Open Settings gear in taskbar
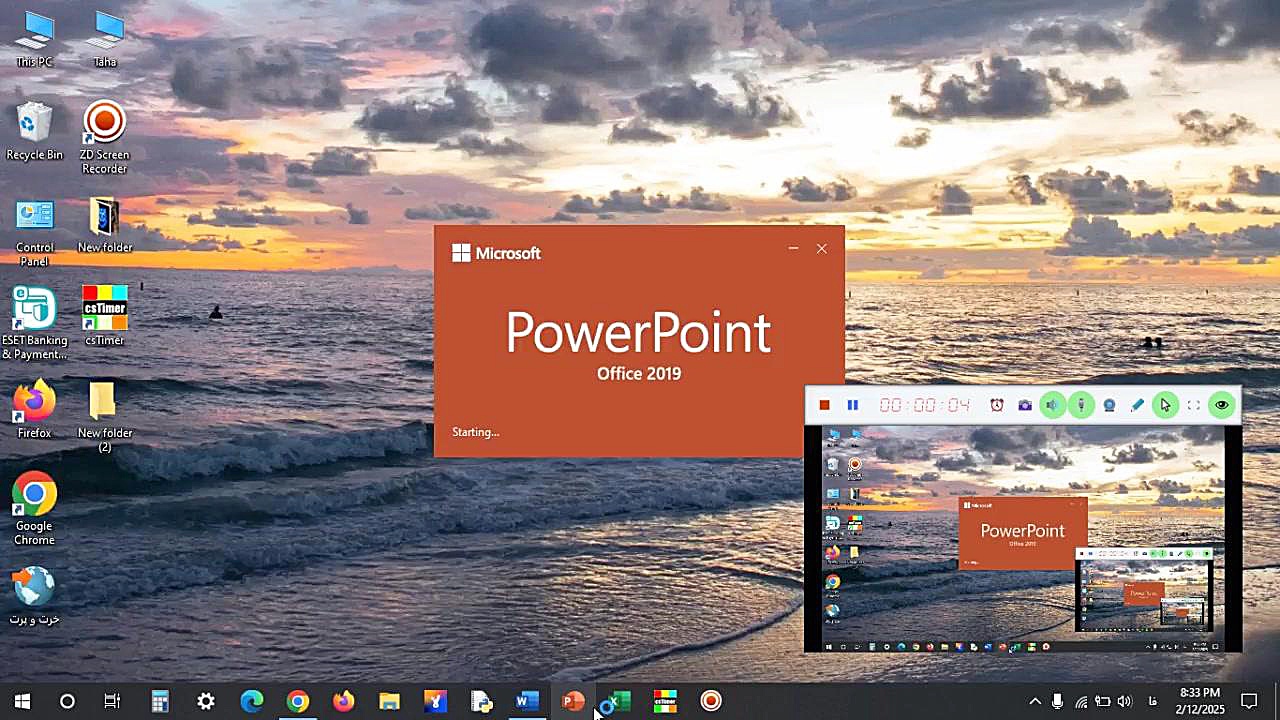Screen dimensions: 1280x720 point(206,701)
